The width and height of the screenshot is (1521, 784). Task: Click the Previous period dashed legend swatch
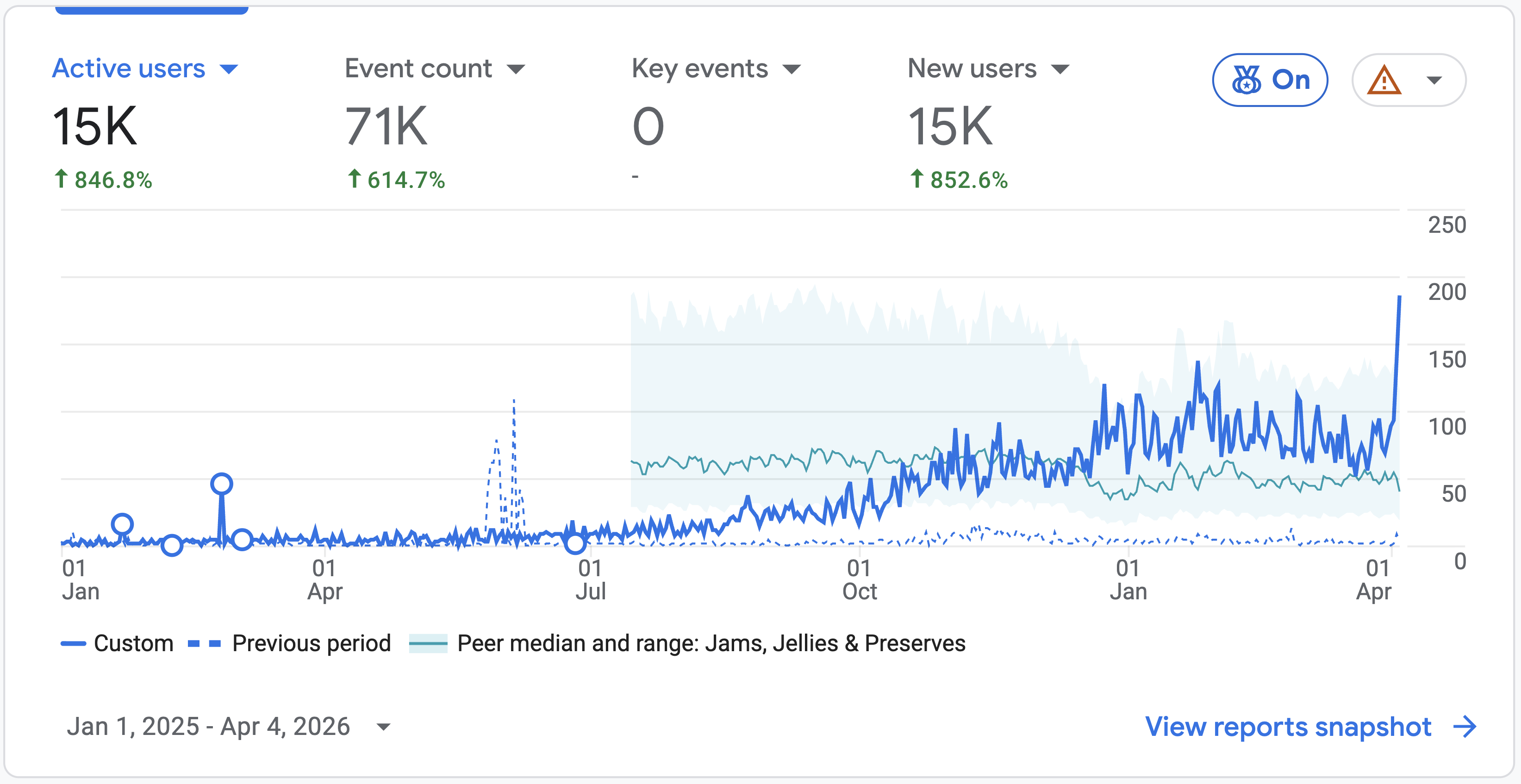coord(204,643)
